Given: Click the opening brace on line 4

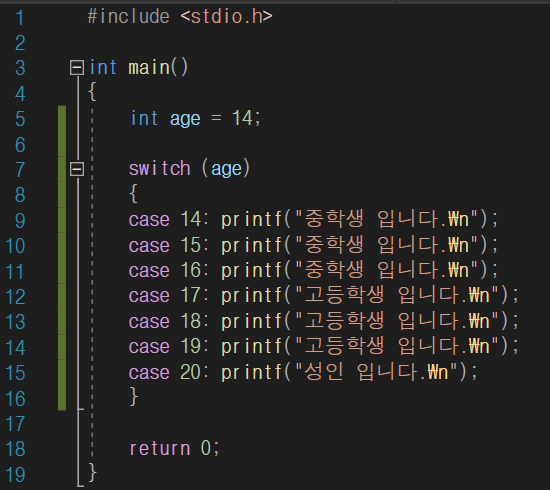Looking at the screenshot, I should coord(92,92).
